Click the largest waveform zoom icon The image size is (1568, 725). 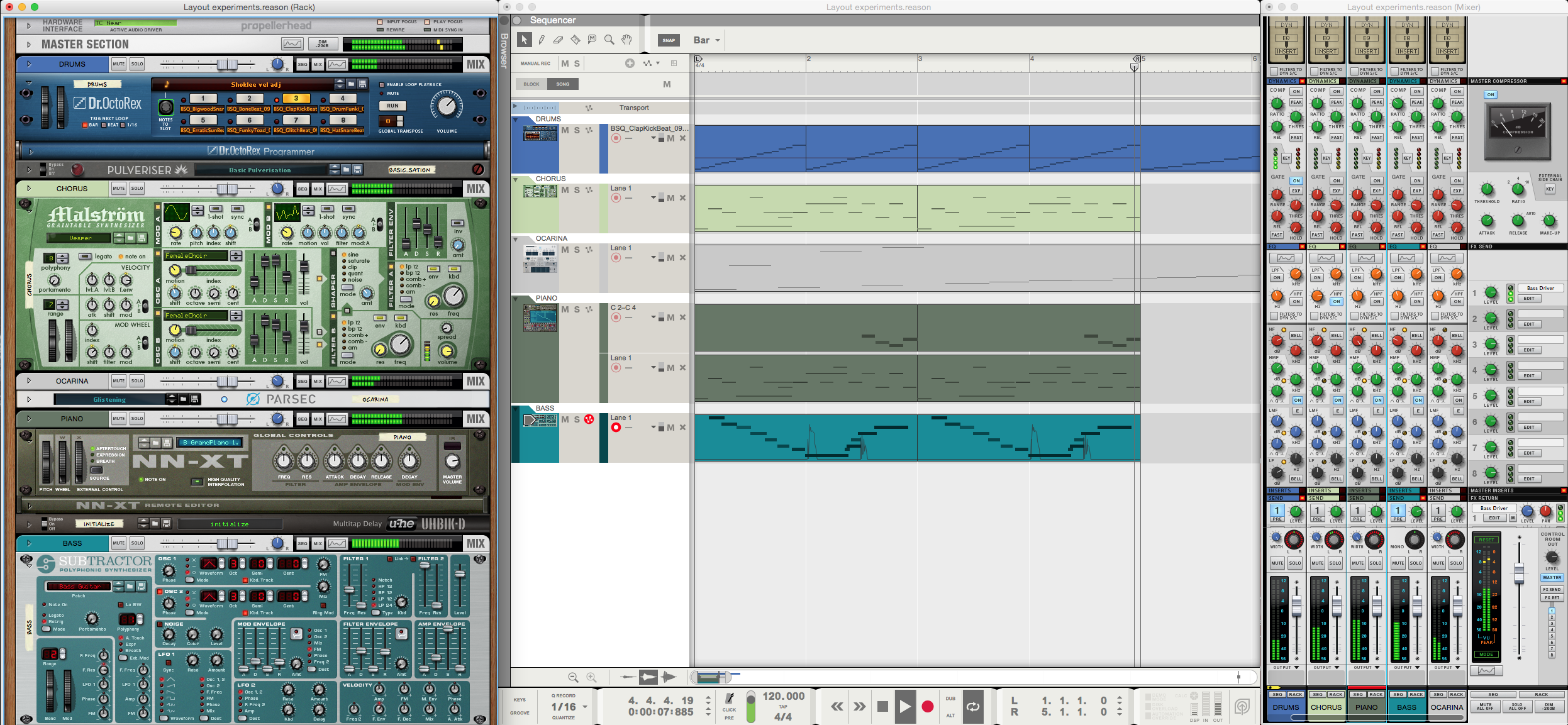tap(669, 677)
